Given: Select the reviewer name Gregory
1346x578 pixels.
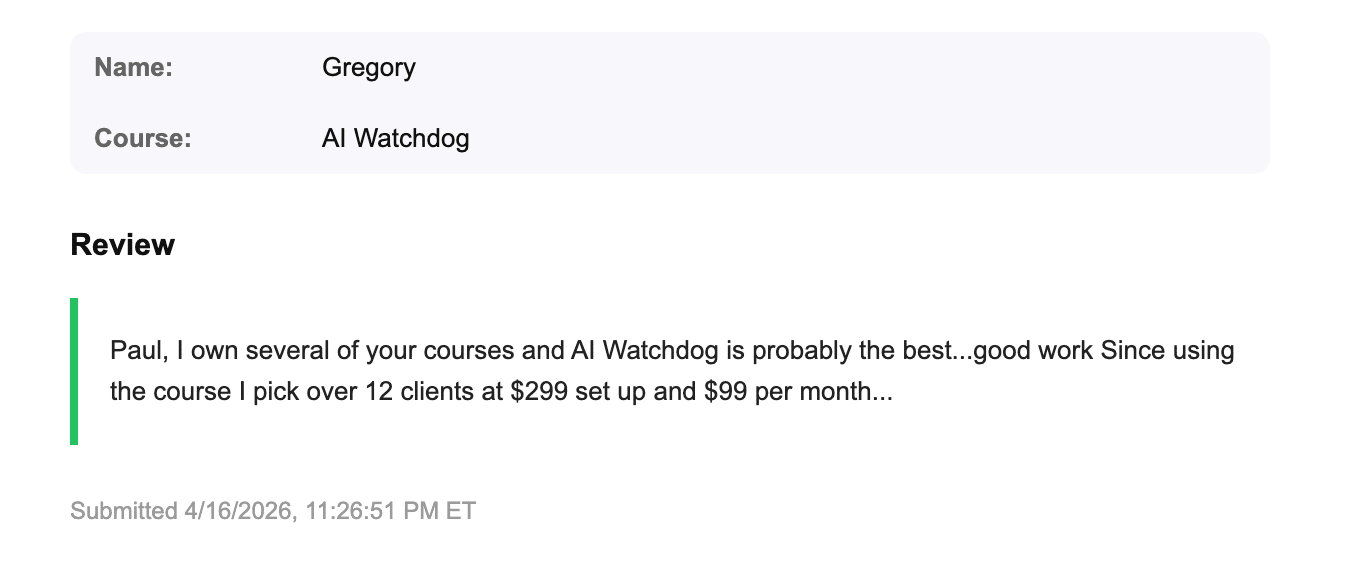Looking at the screenshot, I should (368, 68).
